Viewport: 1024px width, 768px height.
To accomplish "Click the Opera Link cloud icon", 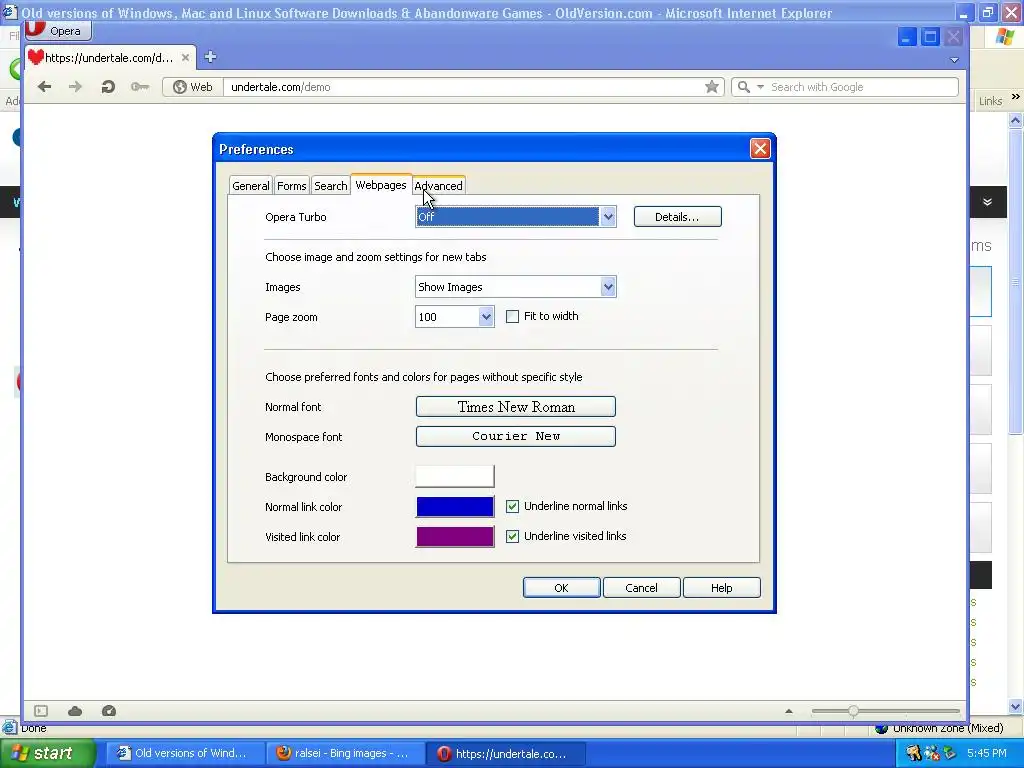I will coord(75,711).
